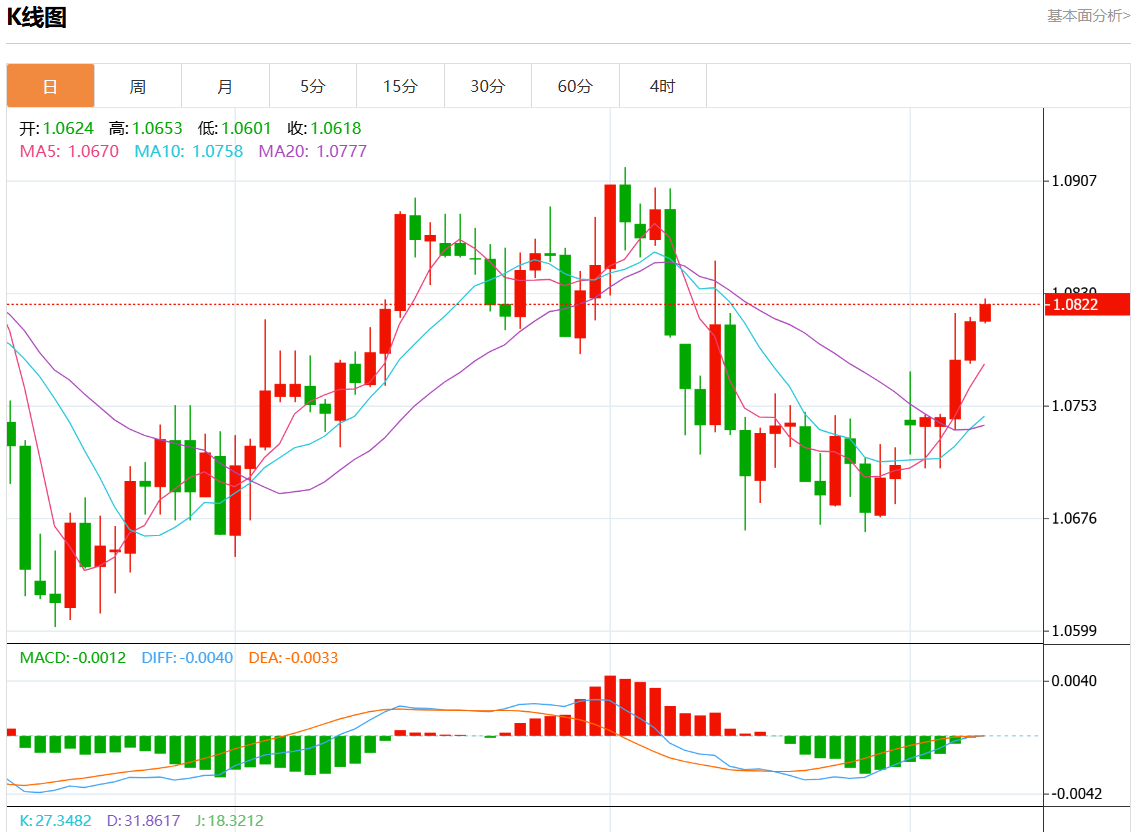Click the K线图 heading
1143x832 pixels.
coord(36,17)
